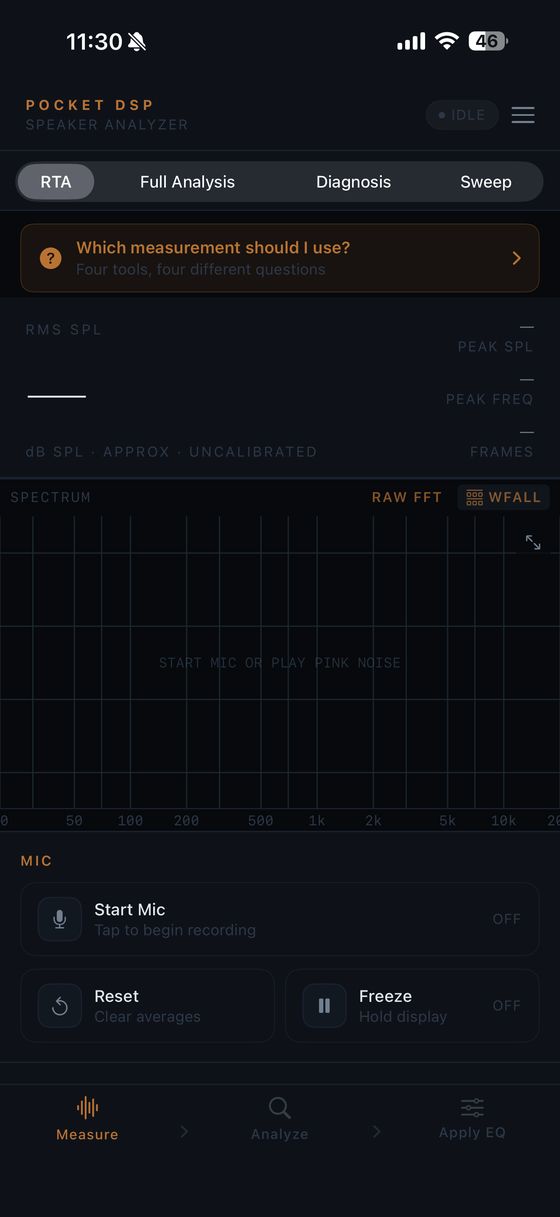Tap the microphone icon

pos(60,919)
